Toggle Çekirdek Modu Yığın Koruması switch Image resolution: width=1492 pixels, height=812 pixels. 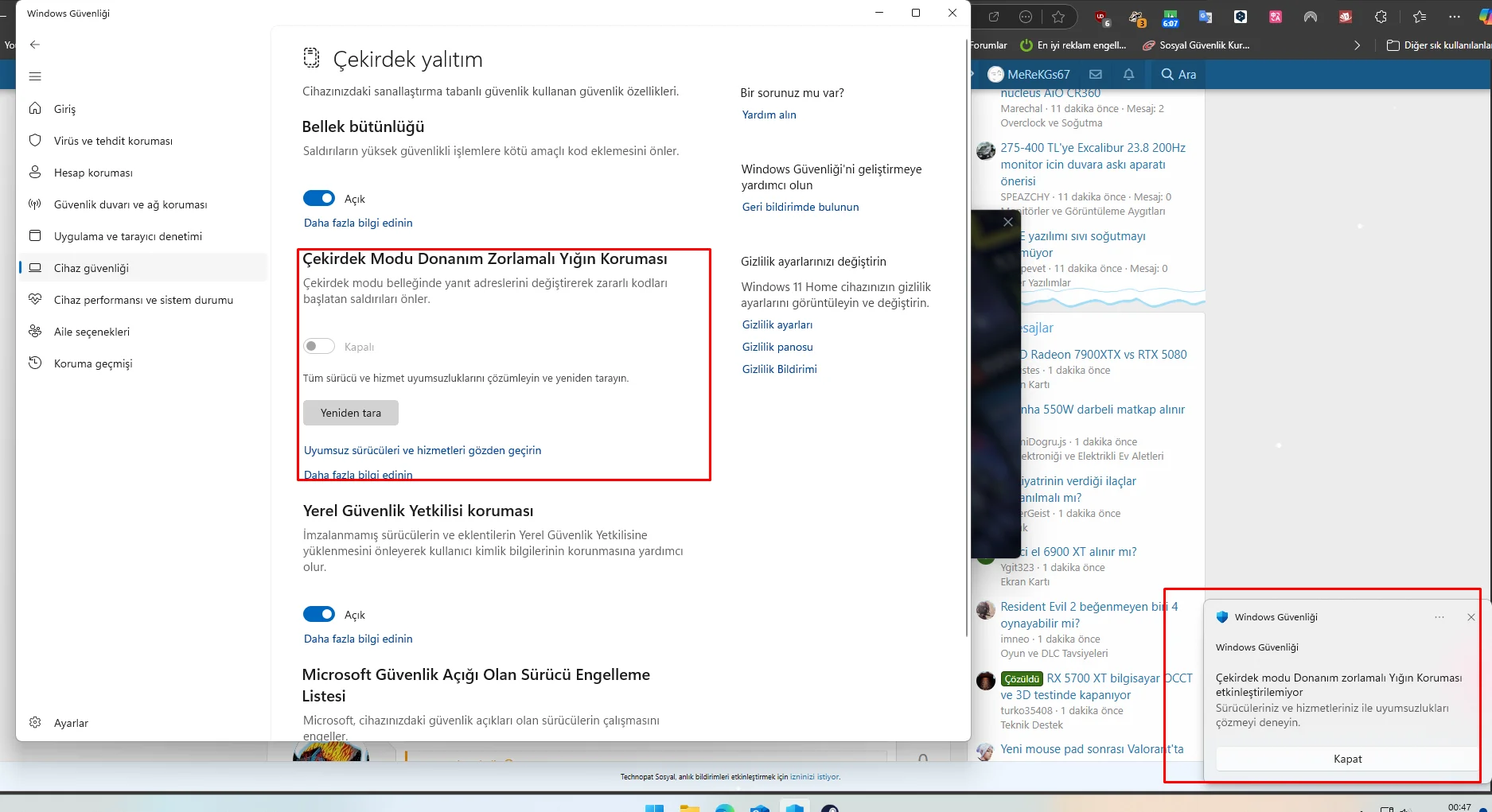pos(319,346)
